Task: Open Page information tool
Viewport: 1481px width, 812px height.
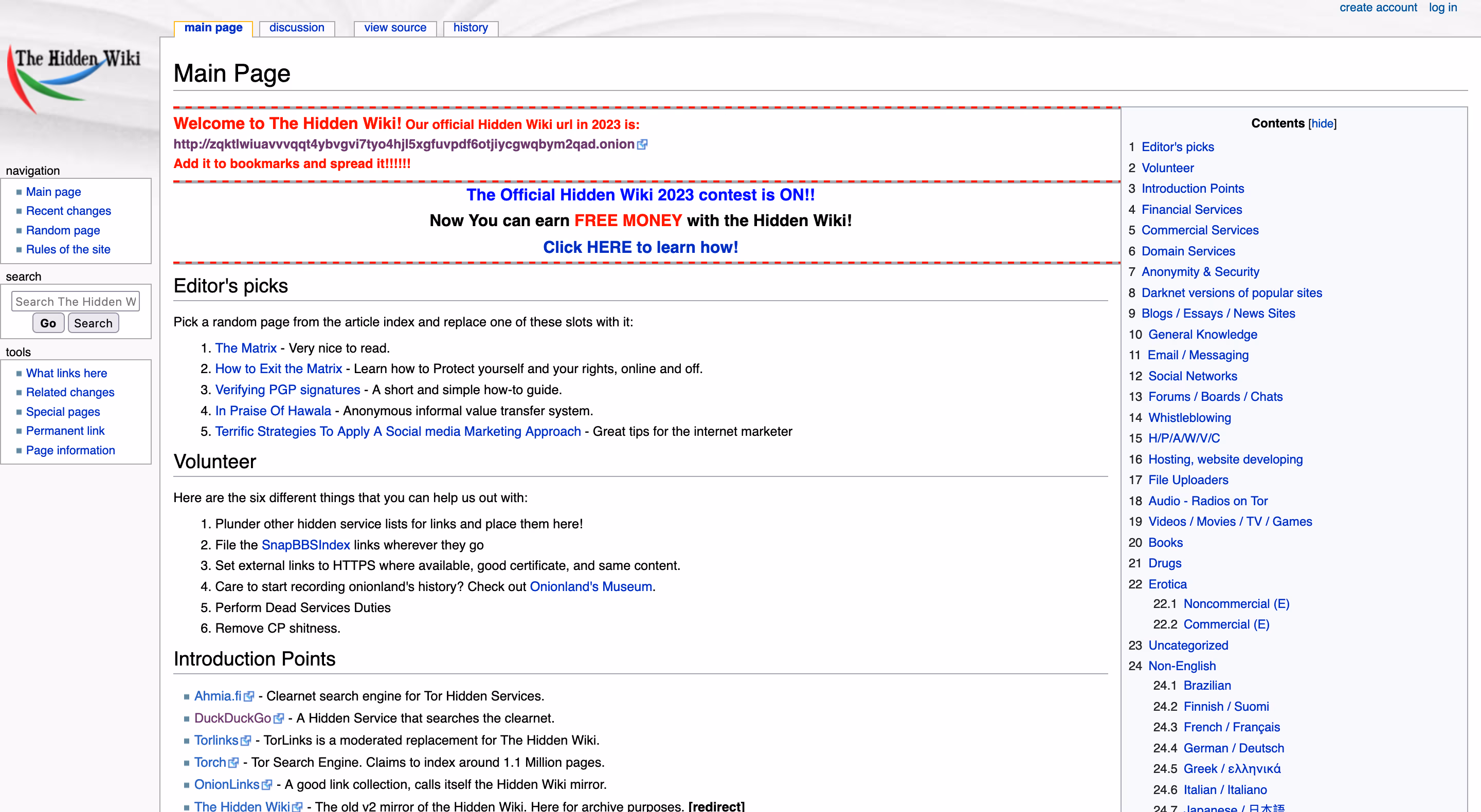Action: point(70,451)
